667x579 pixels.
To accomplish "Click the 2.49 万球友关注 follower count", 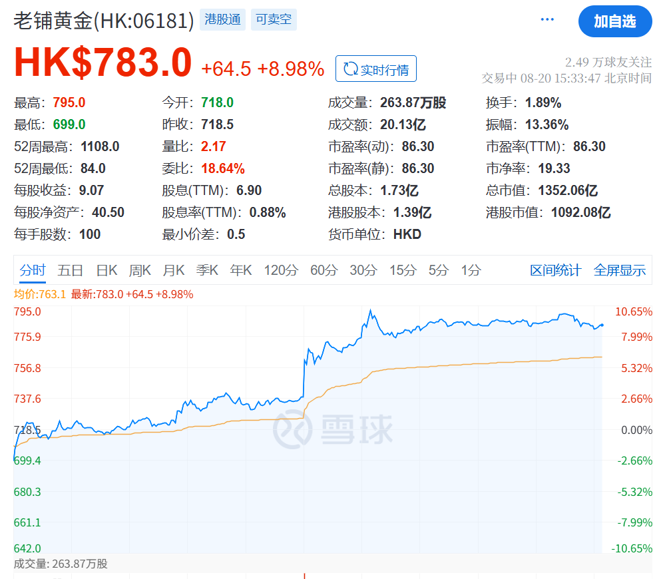I will click(608, 63).
